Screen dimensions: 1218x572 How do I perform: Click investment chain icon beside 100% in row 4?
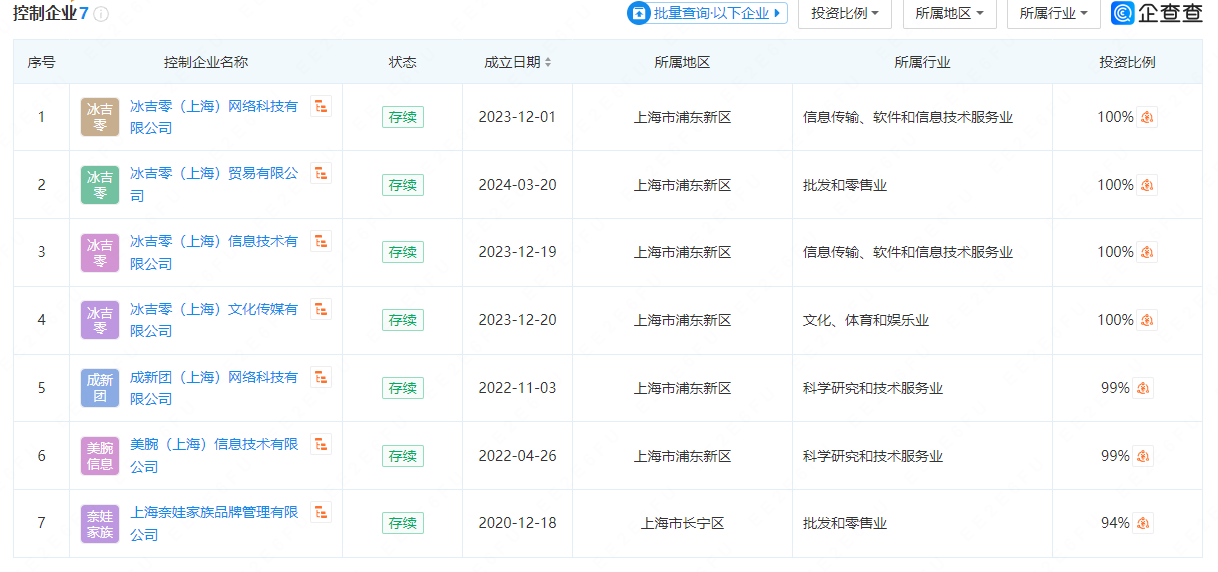click(x=1147, y=320)
